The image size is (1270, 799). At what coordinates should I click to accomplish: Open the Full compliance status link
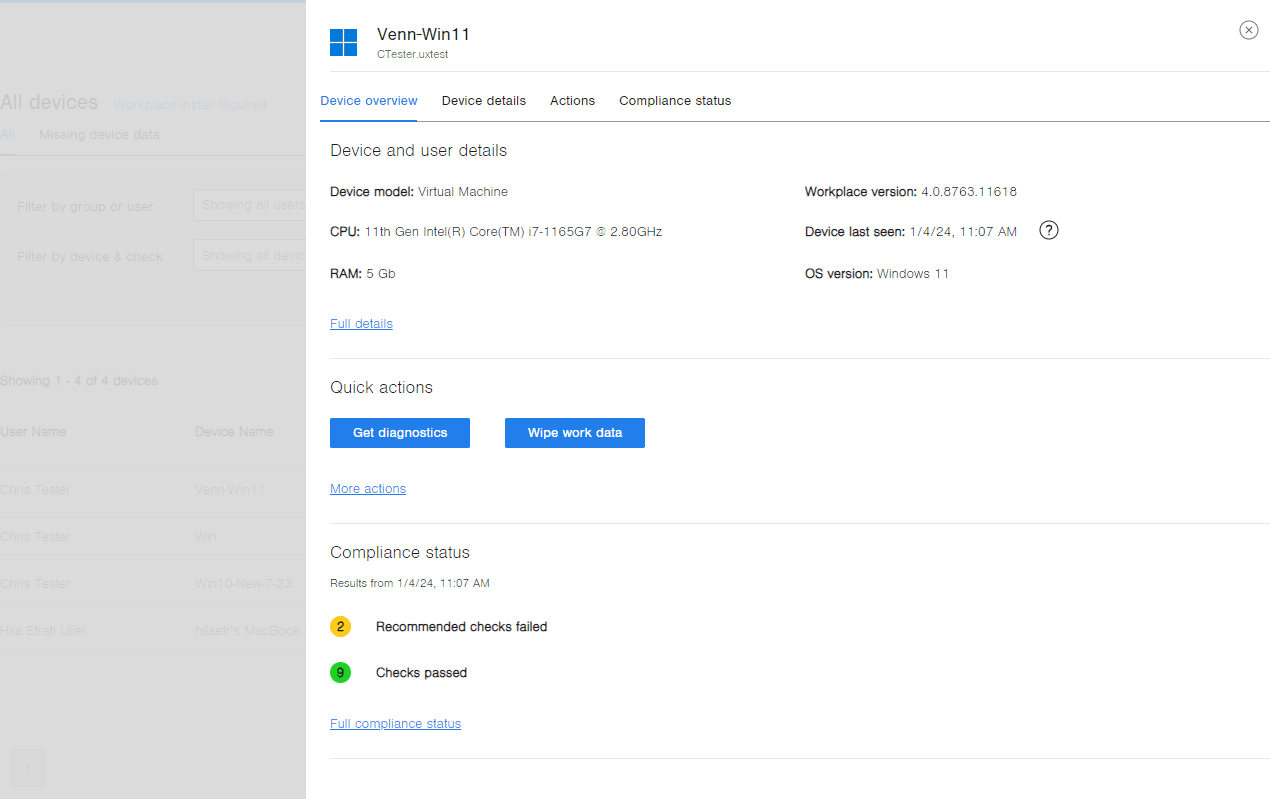pyautogui.click(x=395, y=724)
